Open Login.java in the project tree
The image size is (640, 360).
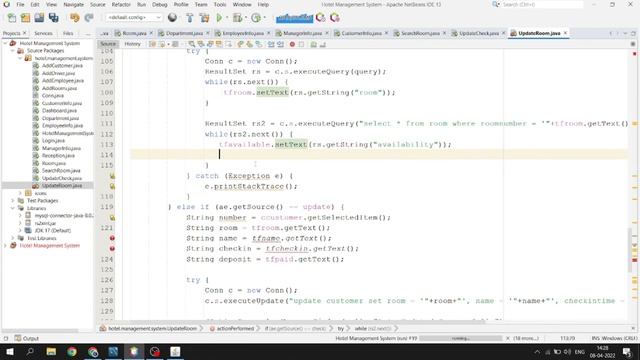click(53, 140)
